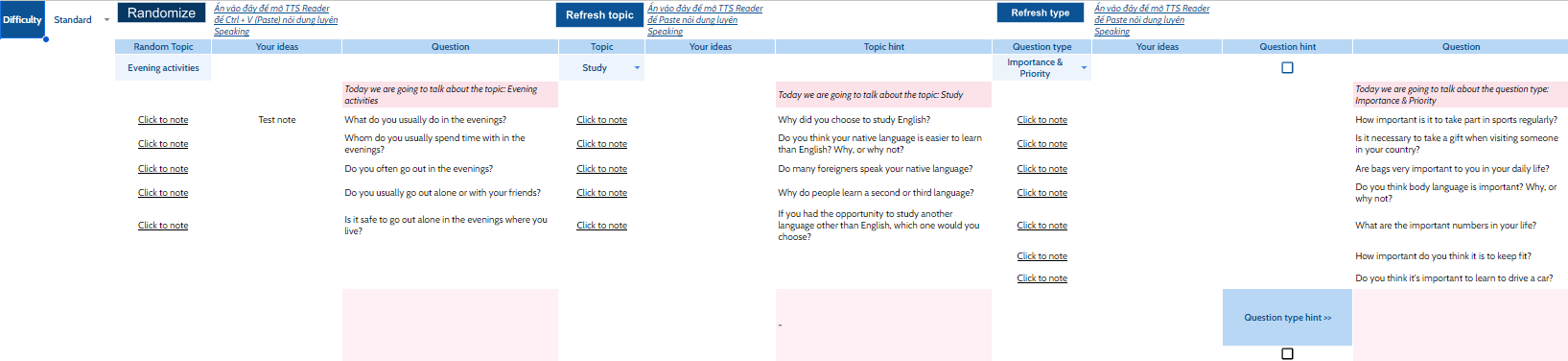Click note link for 'opportunity to study another language'

601,226
